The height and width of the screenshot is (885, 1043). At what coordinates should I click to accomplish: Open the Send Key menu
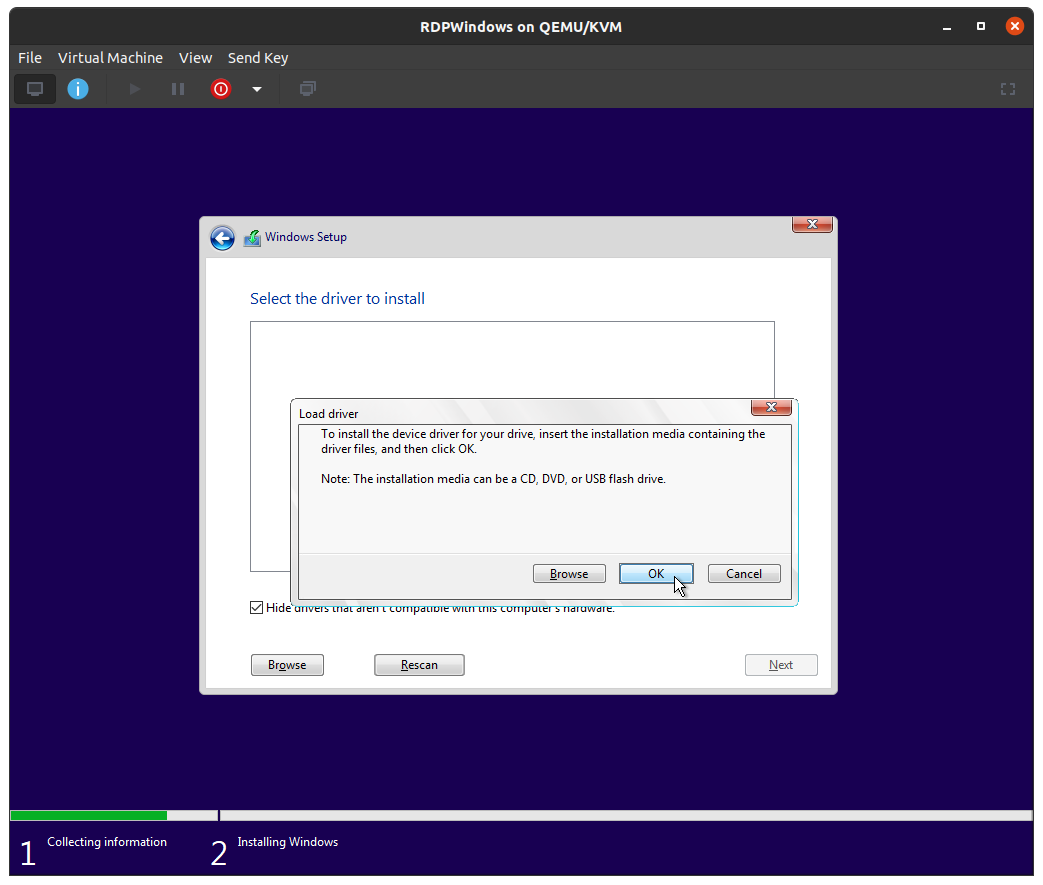click(258, 58)
